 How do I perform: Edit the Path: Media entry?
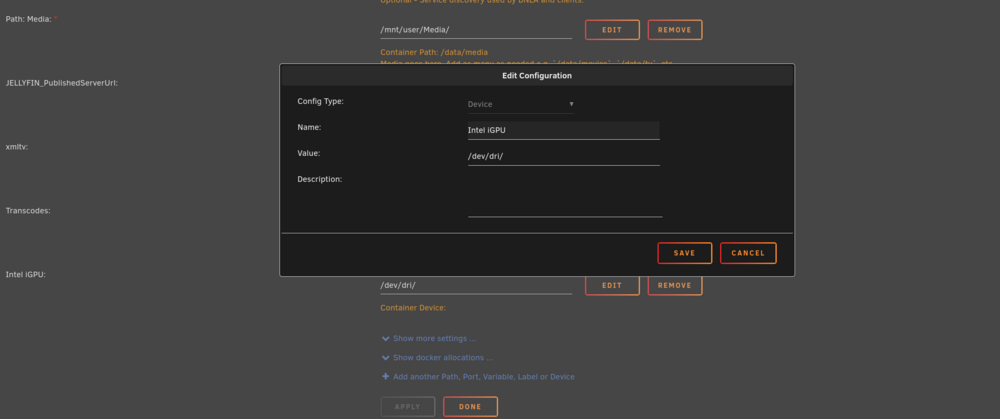pyautogui.click(x=612, y=30)
